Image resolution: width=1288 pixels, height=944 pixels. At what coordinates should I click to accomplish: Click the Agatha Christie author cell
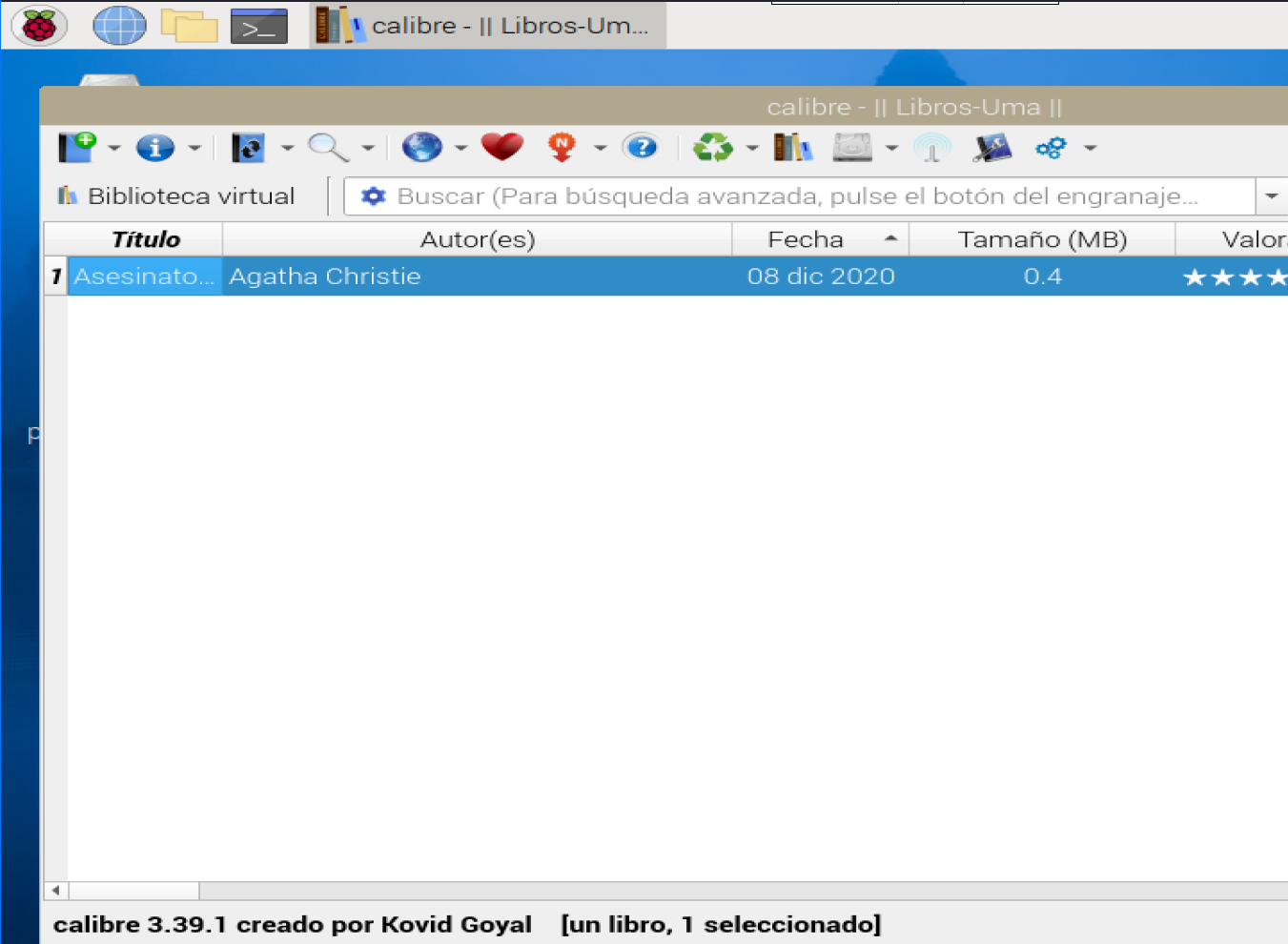click(478, 277)
